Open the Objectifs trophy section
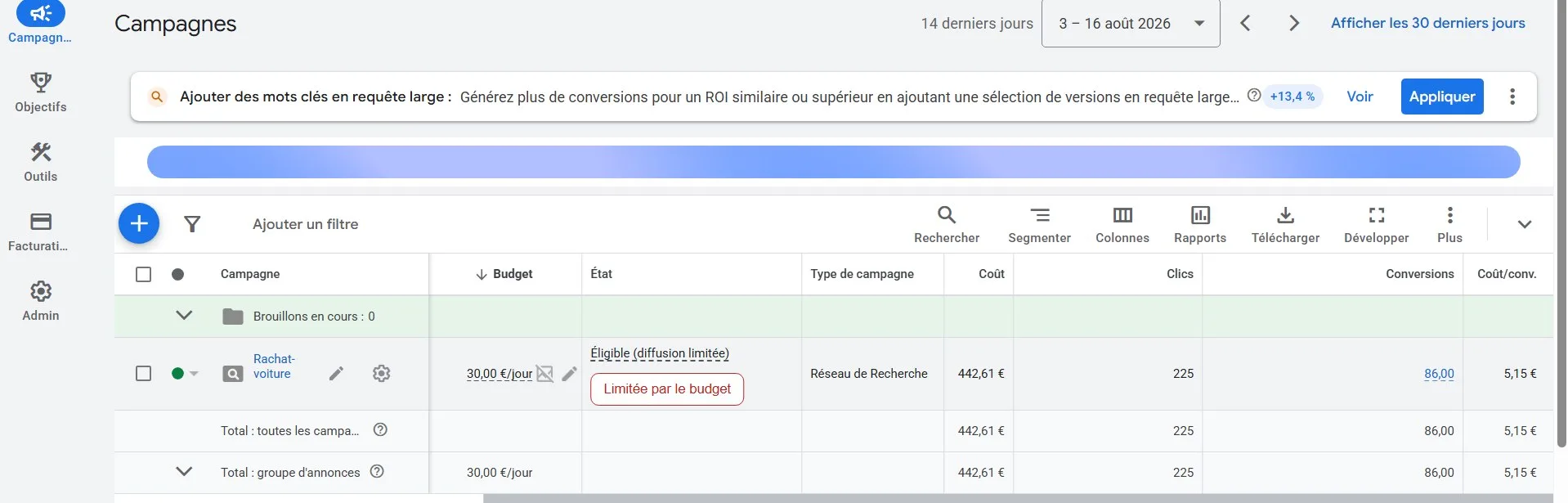 [x=40, y=92]
